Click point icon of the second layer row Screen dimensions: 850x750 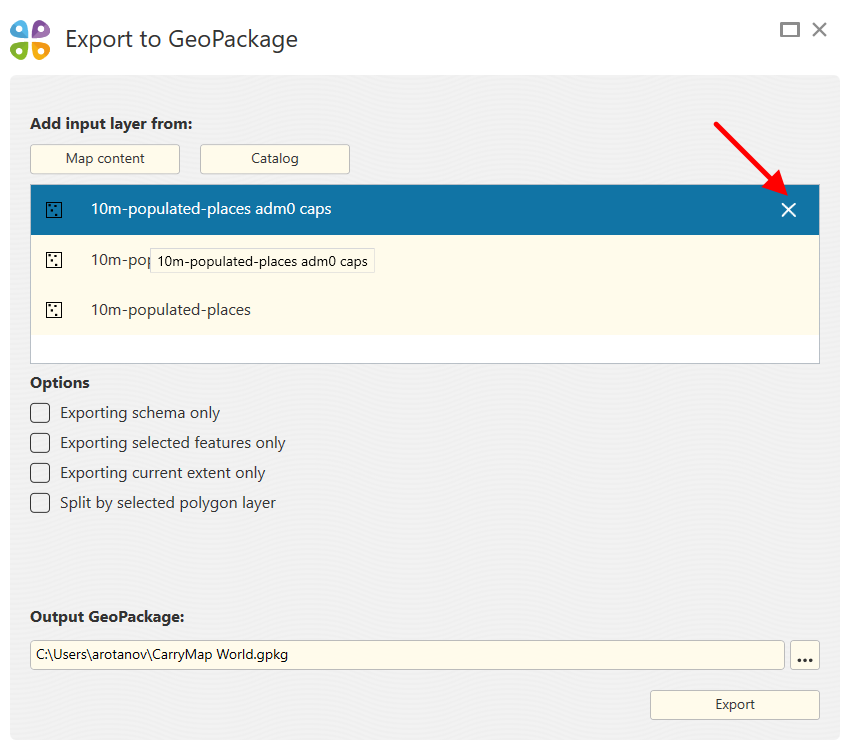54,260
